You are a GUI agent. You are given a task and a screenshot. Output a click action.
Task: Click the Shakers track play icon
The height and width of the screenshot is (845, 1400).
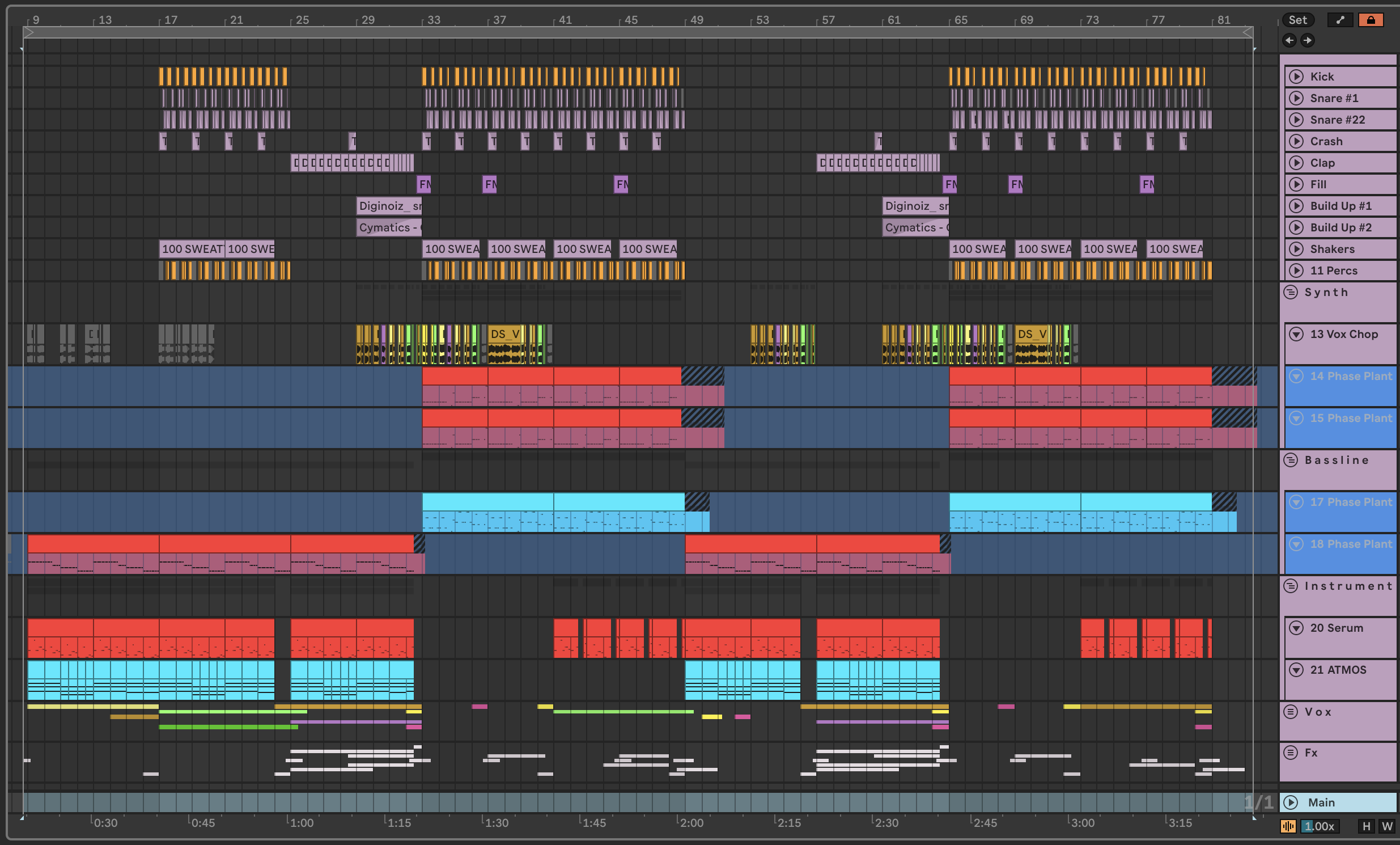coord(1296,249)
